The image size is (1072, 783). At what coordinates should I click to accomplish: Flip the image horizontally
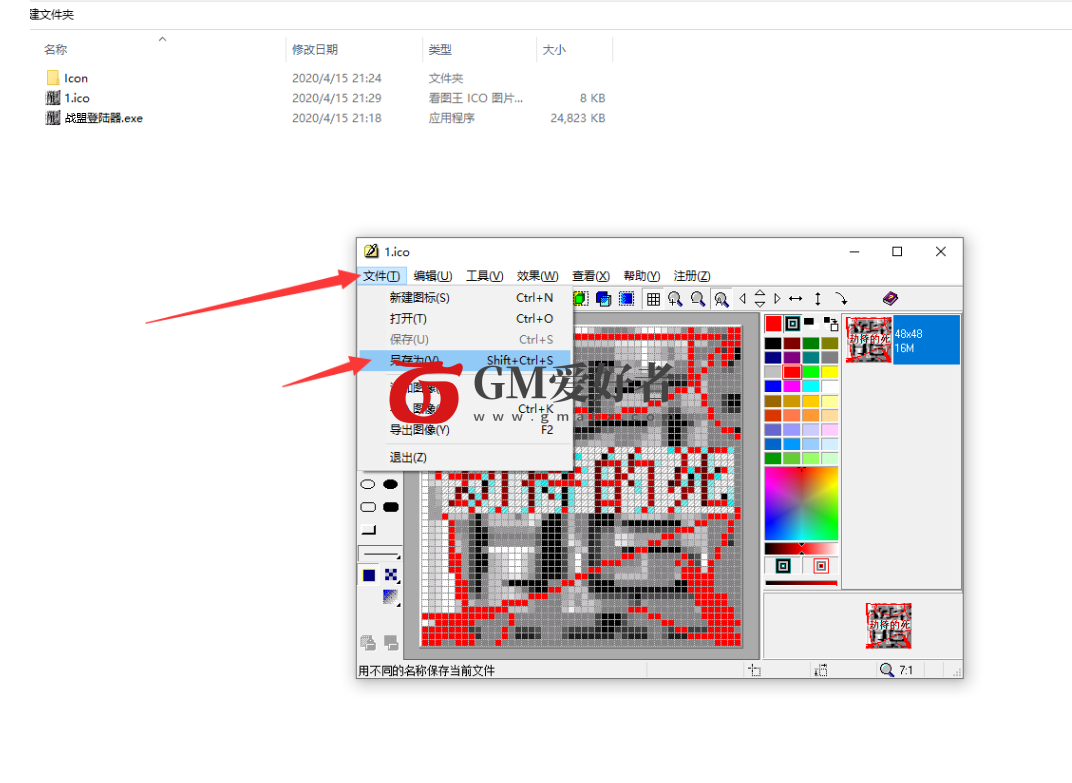point(795,299)
